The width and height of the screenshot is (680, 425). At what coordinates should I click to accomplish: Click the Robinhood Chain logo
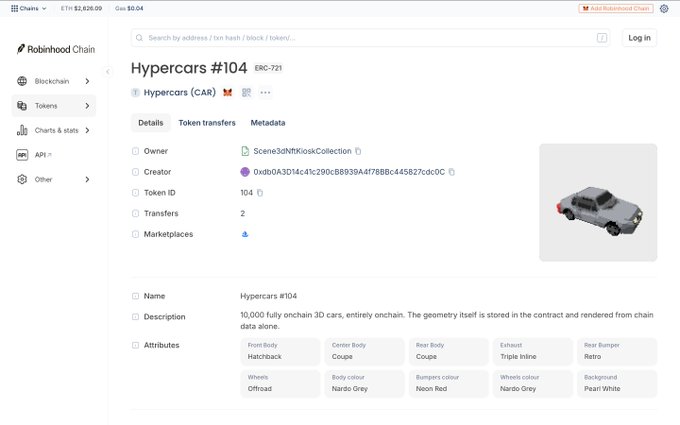(56, 49)
